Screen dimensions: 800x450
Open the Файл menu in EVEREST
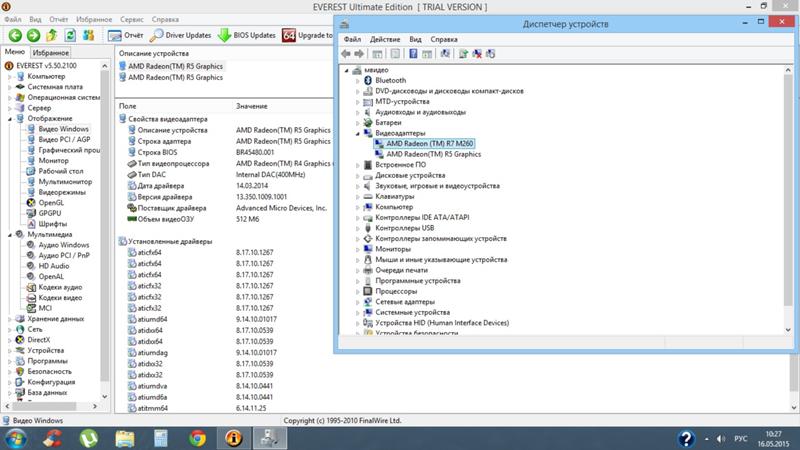tap(13, 19)
